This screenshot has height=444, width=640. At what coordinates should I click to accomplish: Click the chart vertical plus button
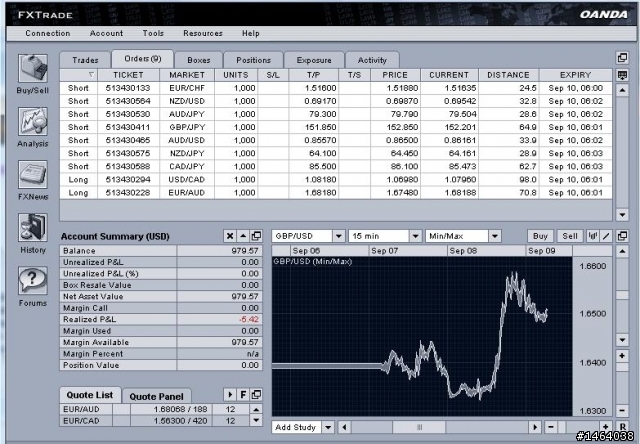(622, 356)
